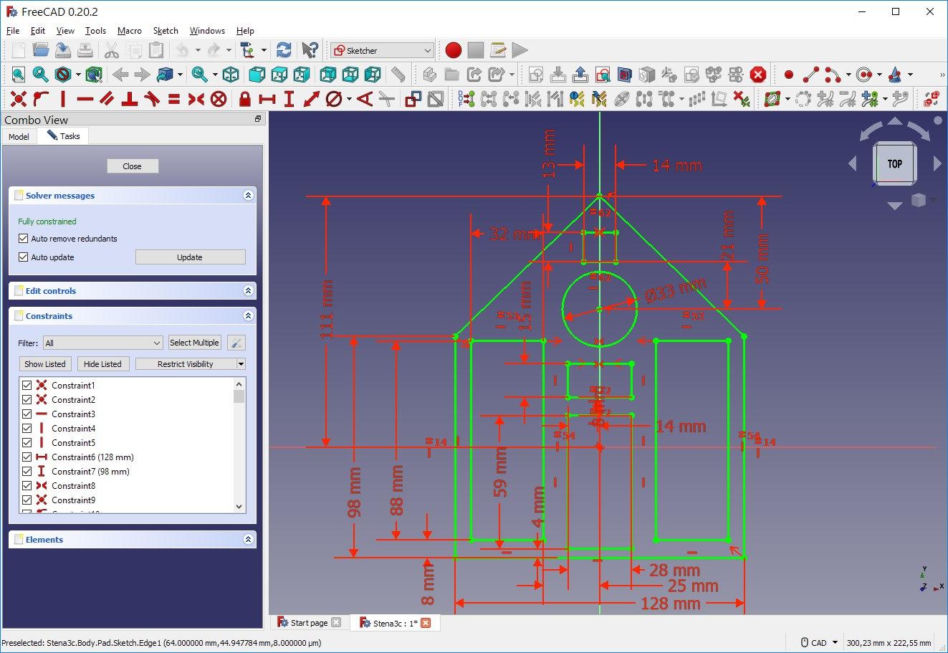Select the distance constraint tool
Image resolution: width=948 pixels, height=653 pixels.
311,99
